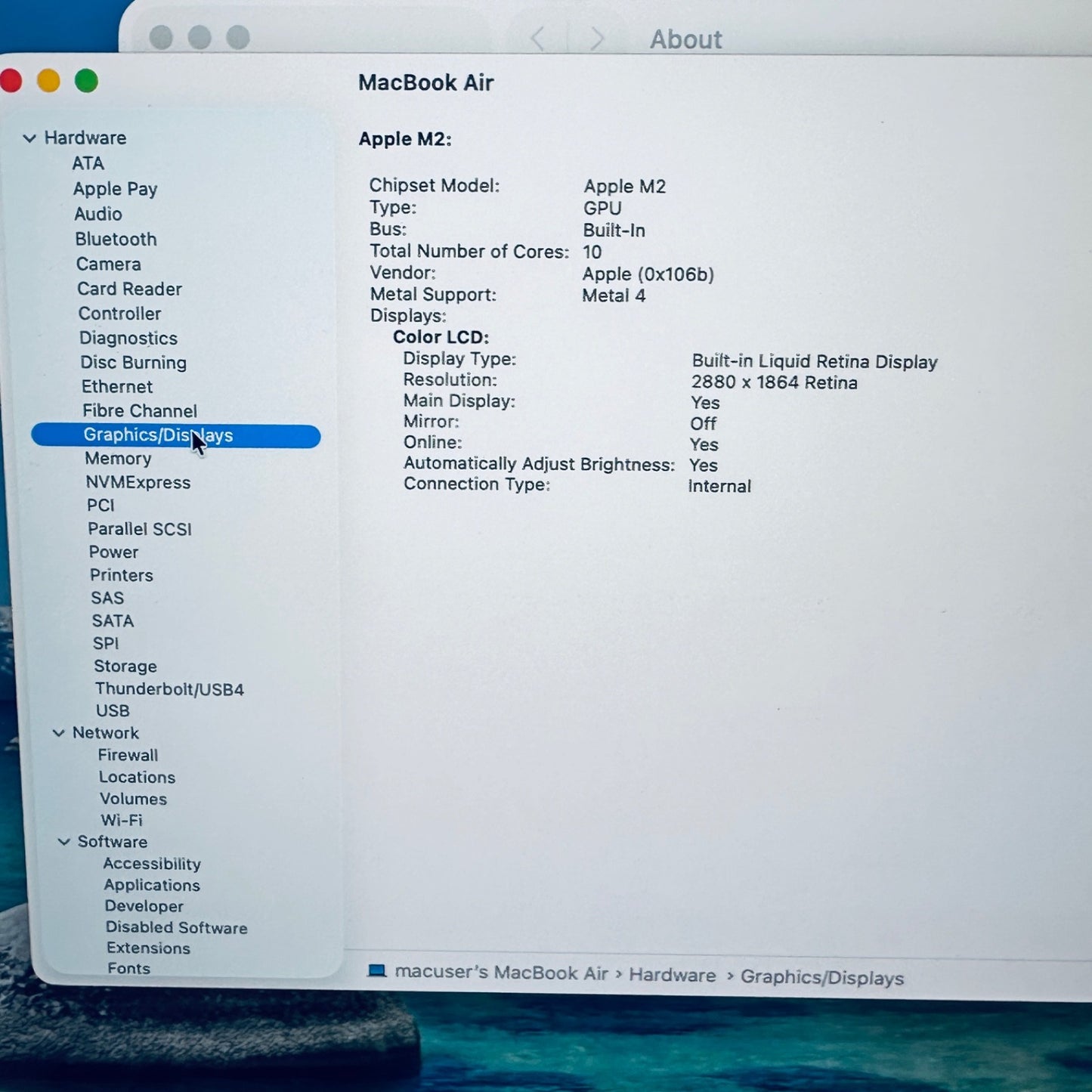Click the Metal 4 value
Viewport: 1092px width, 1092px height.
point(614,295)
